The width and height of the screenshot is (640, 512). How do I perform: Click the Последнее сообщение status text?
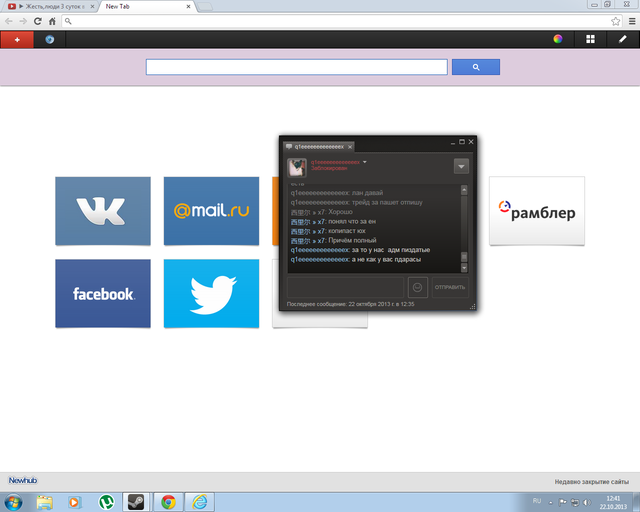click(x=350, y=304)
